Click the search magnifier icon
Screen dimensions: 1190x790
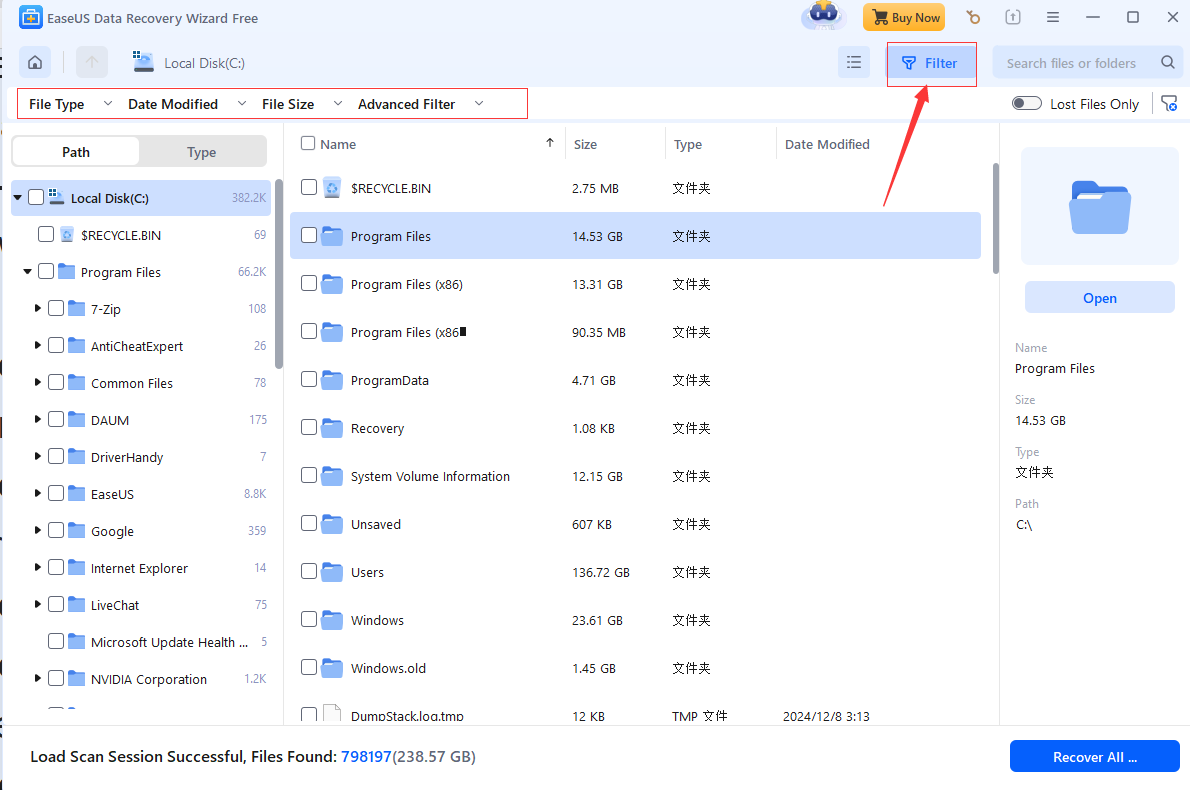[x=1168, y=63]
